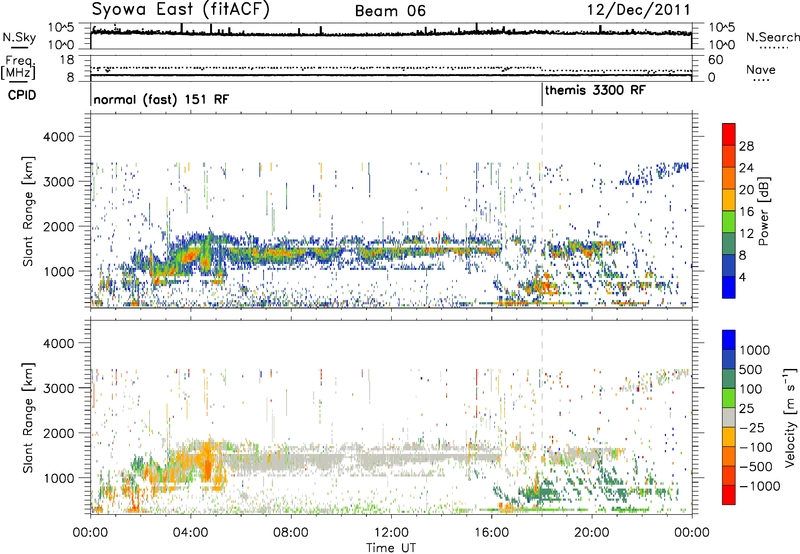
Task: Click the dashed 18:00 marker in the velocity panel
Action: pyautogui.click(x=542, y=417)
